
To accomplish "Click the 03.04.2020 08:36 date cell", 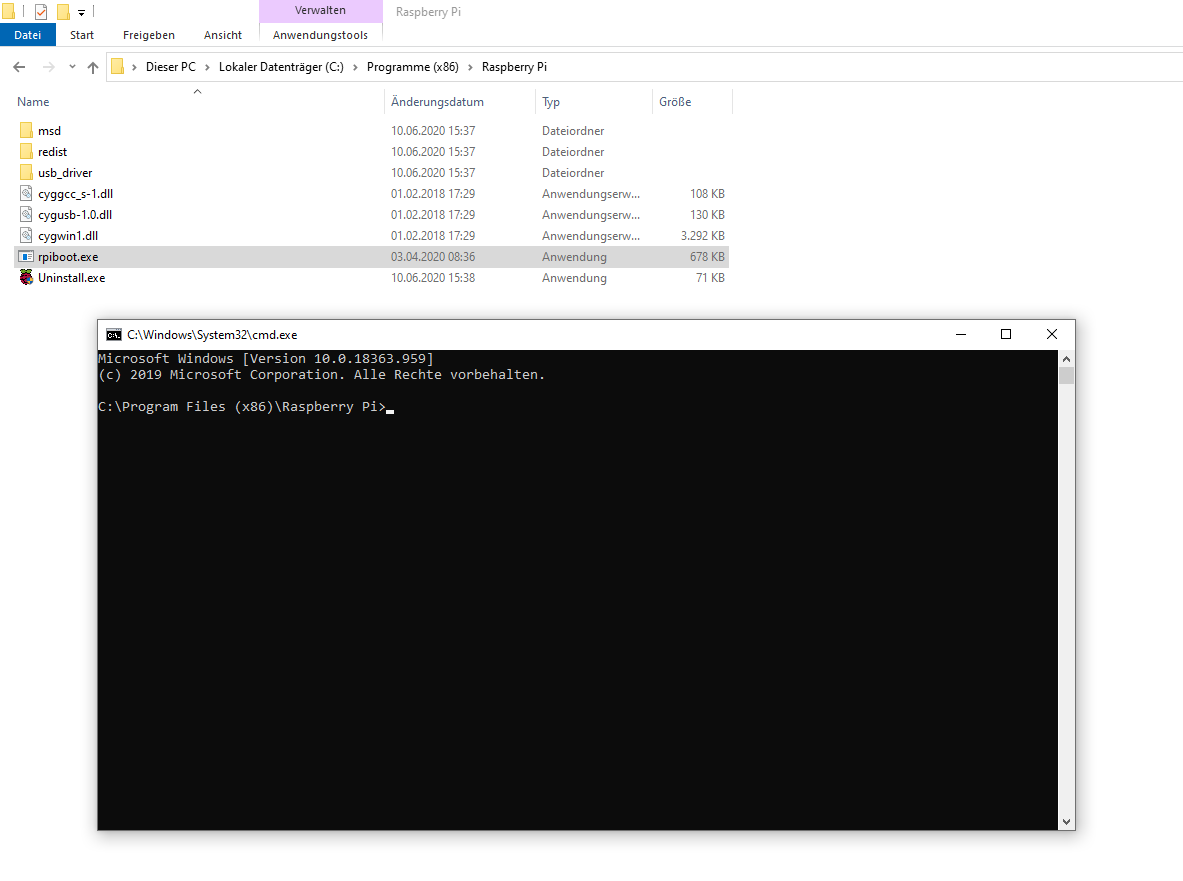I will pyautogui.click(x=433, y=257).
